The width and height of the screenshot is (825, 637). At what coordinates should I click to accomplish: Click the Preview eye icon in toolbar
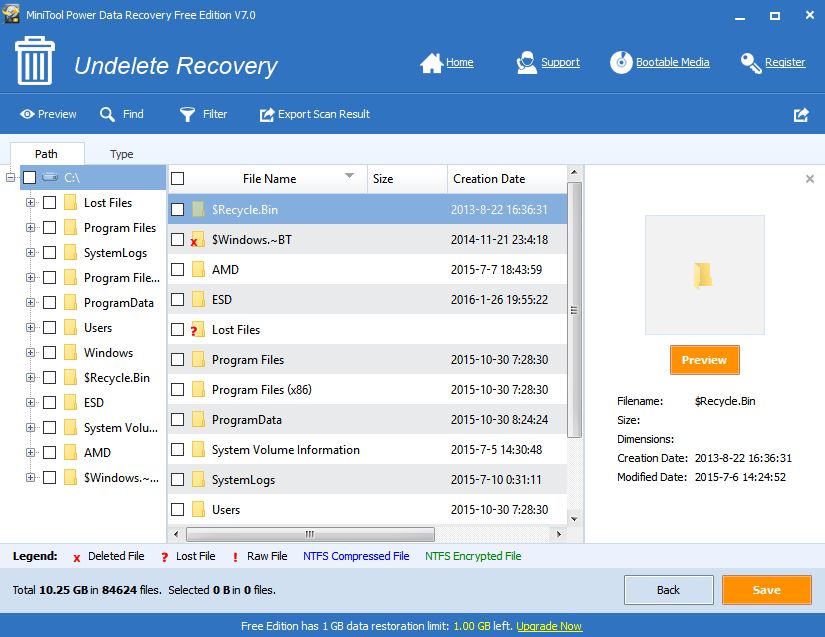click(x=27, y=114)
